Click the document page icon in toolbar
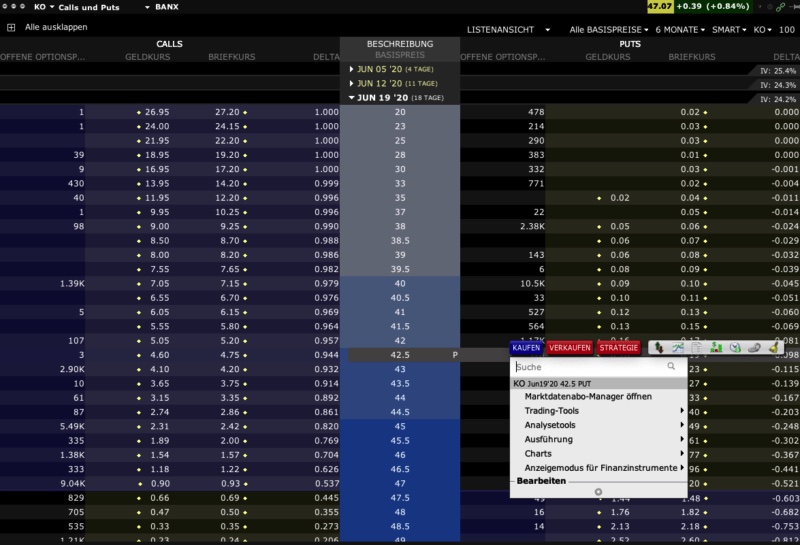 coord(698,348)
